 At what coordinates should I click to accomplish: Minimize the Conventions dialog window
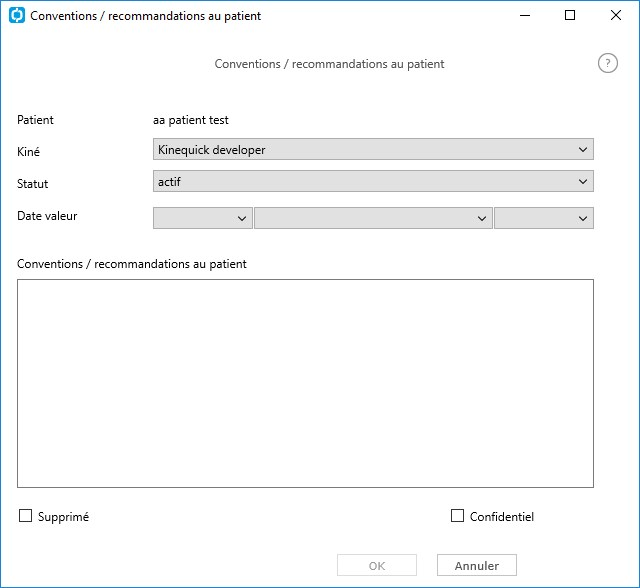pyautogui.click(x=525, y=16)
